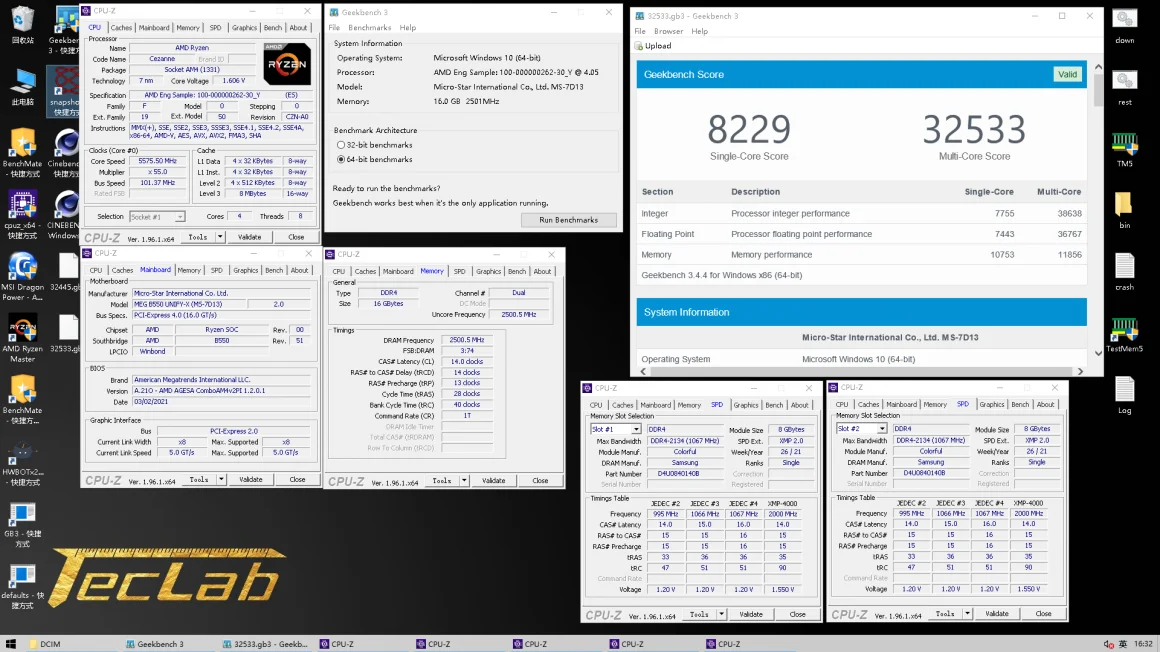Click the Geekbench results vertical scrollbar
The image size is (1160, 652).
coord(1098,90)
